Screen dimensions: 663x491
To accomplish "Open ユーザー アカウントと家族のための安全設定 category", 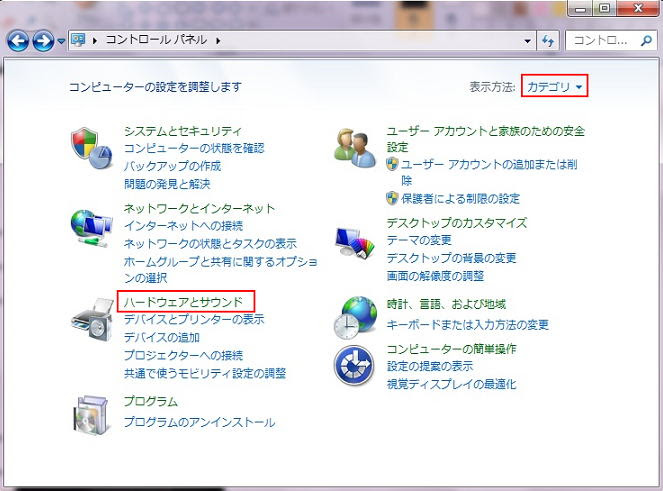I will [485, 139].
